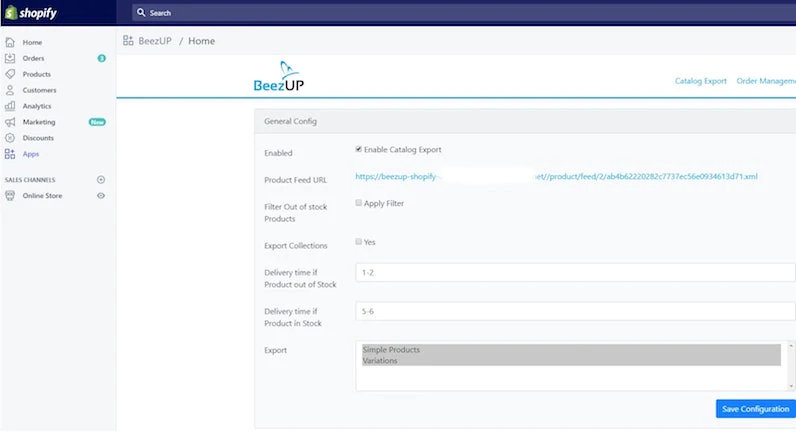
Task: Click the Marketing megaphone icon
Action: pos(10,122)
